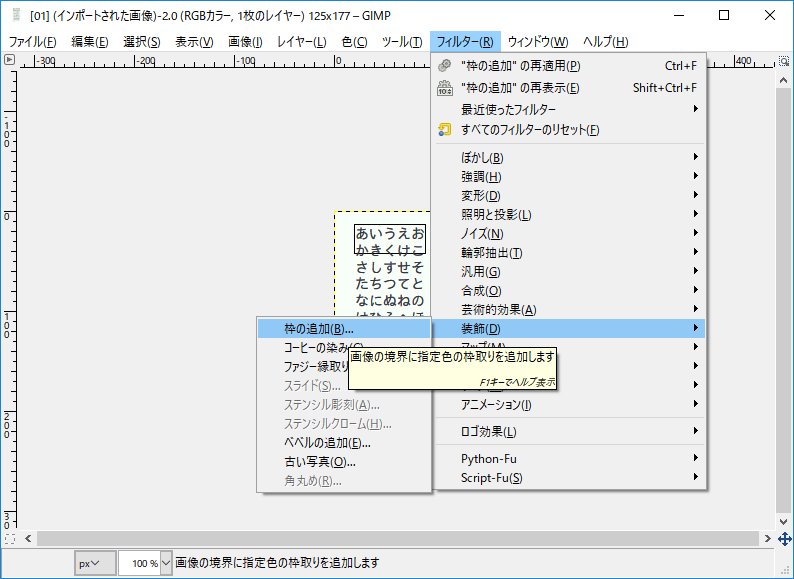Select すべてのフィルターのリセット
Screen dimensions: 794x579
[568, 130]
